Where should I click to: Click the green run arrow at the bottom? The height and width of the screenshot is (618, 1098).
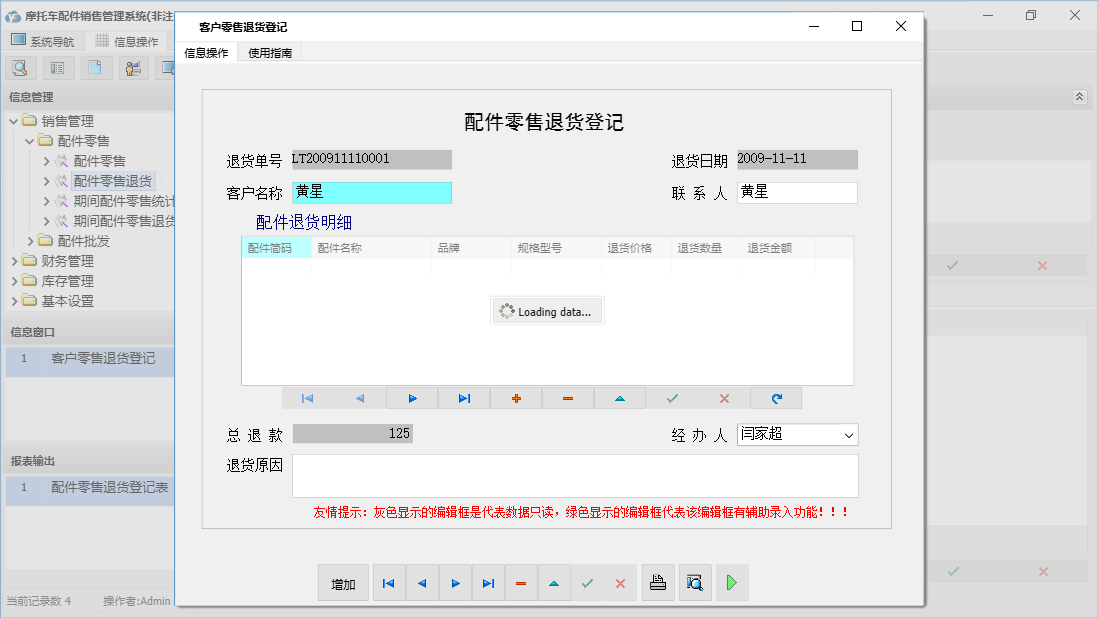pyautogui.click(x=732, y=582)
